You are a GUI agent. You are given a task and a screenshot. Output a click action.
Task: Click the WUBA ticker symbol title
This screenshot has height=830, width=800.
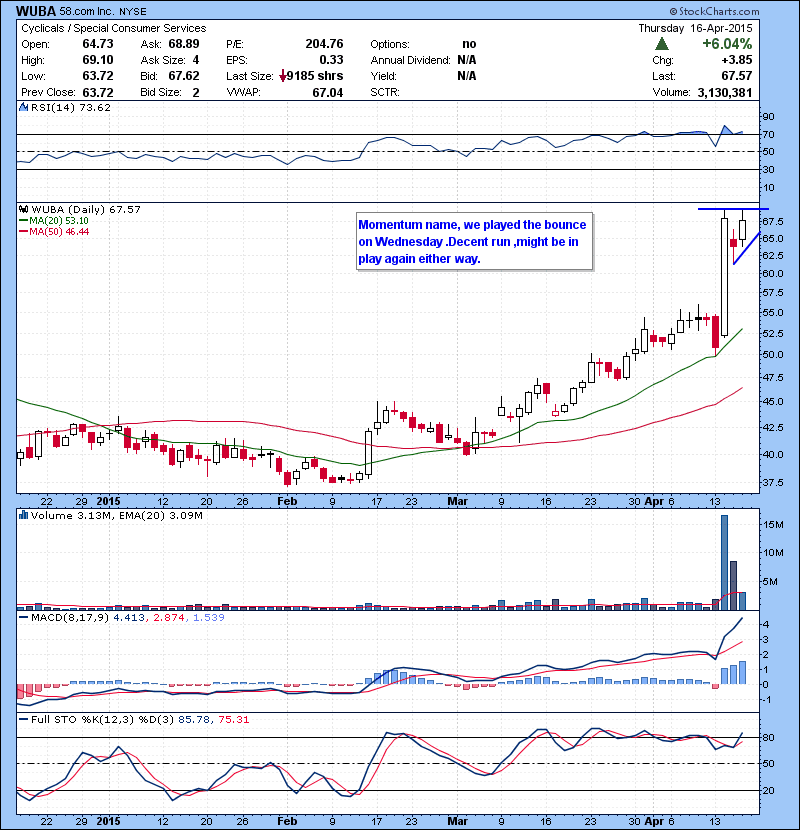(x=36, y=11)
